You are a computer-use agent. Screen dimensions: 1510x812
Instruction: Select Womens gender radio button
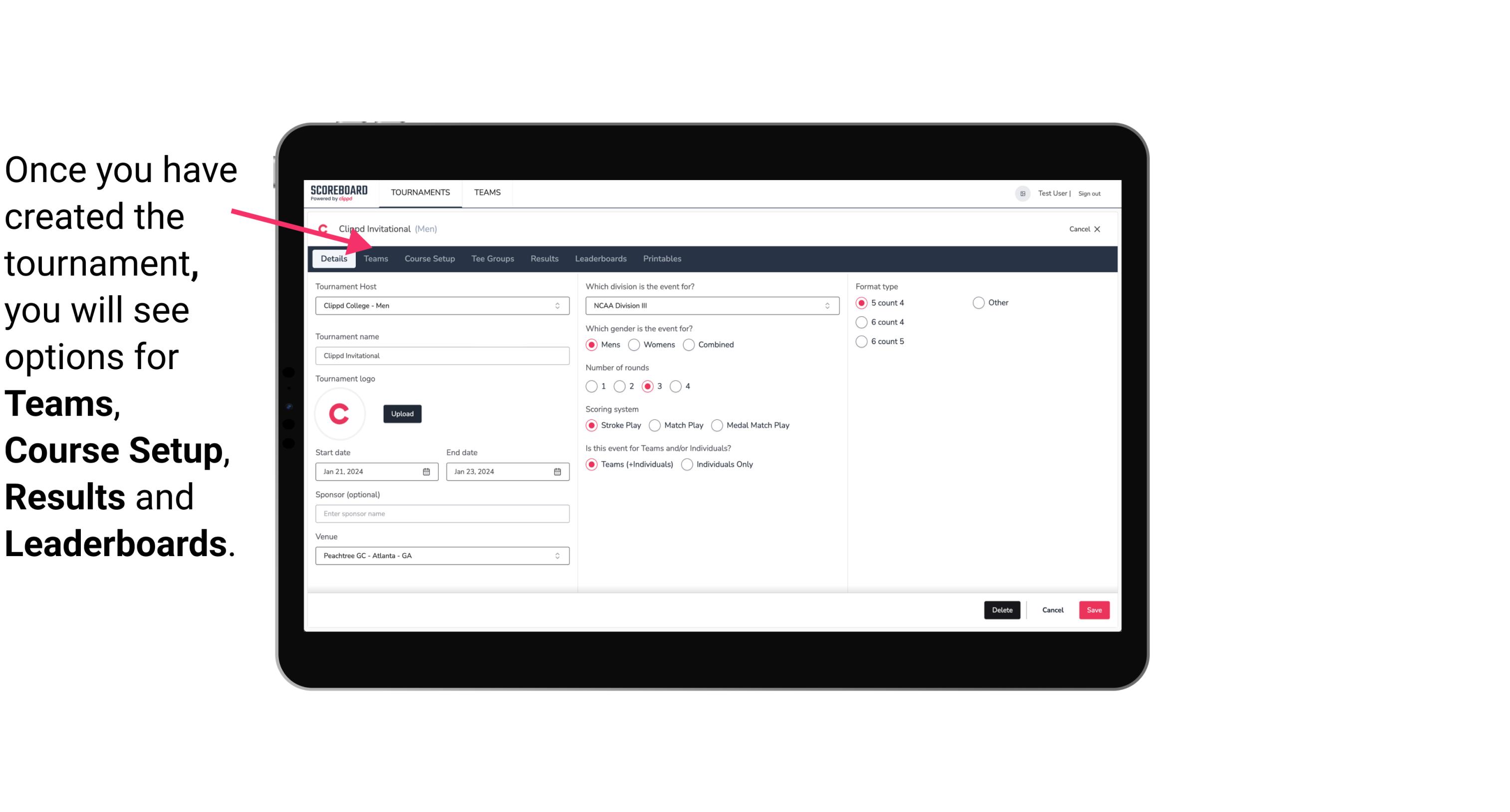coord(634,344)
